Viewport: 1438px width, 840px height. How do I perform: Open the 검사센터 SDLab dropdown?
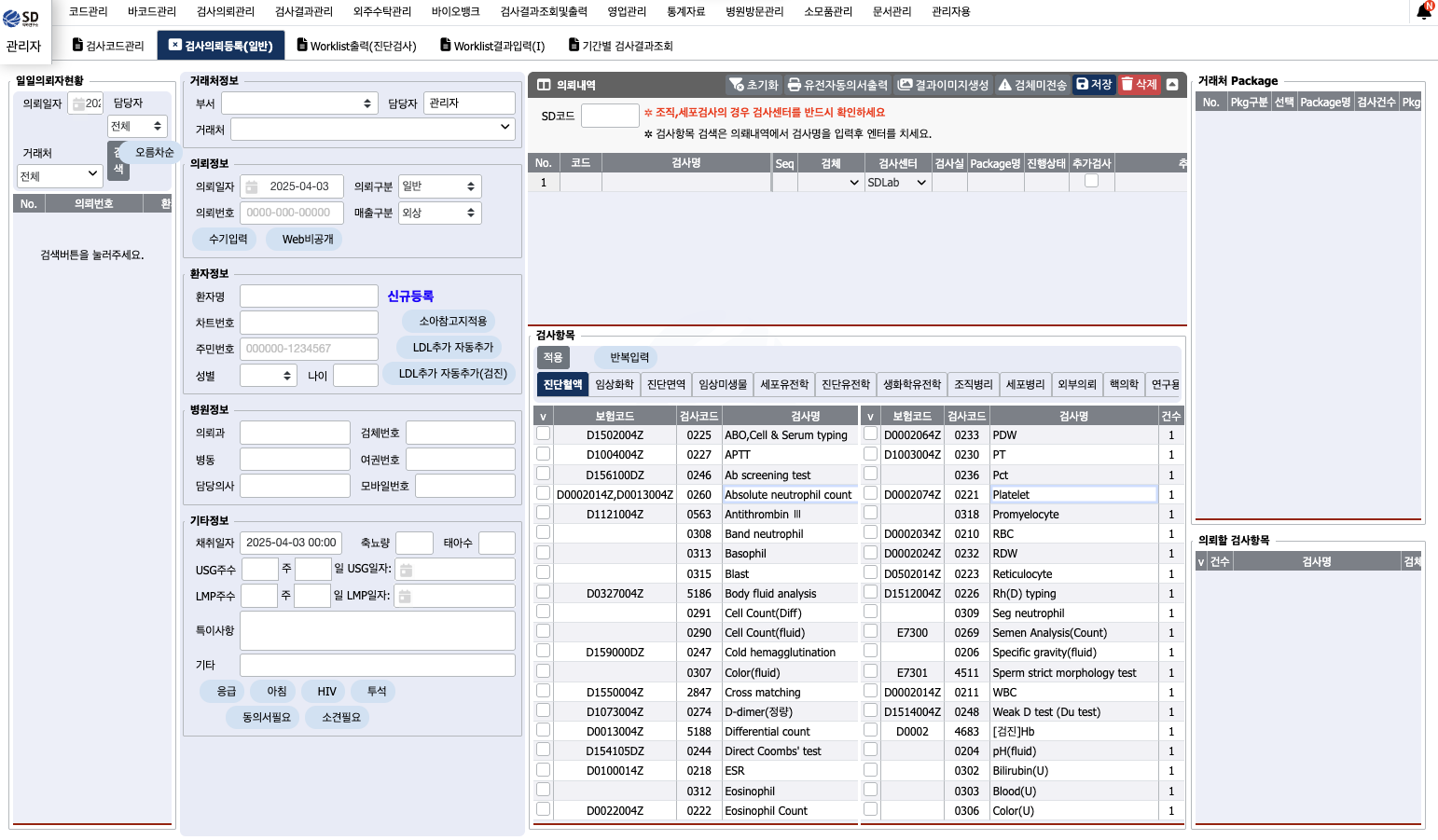tap(896, 183)
